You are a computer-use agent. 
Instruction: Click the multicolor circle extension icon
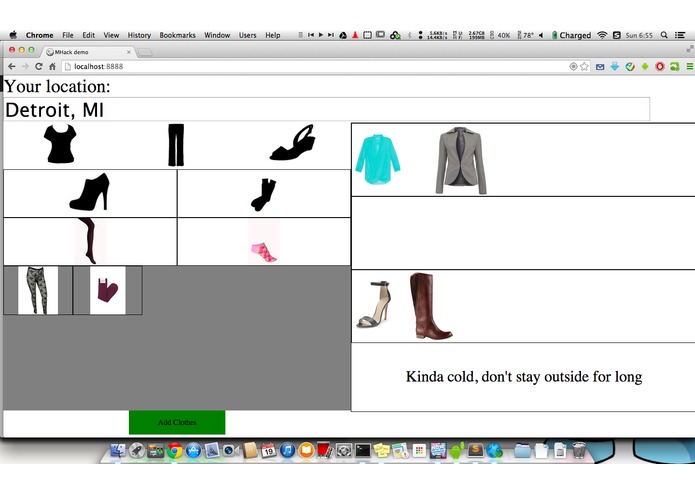[630, 66]
